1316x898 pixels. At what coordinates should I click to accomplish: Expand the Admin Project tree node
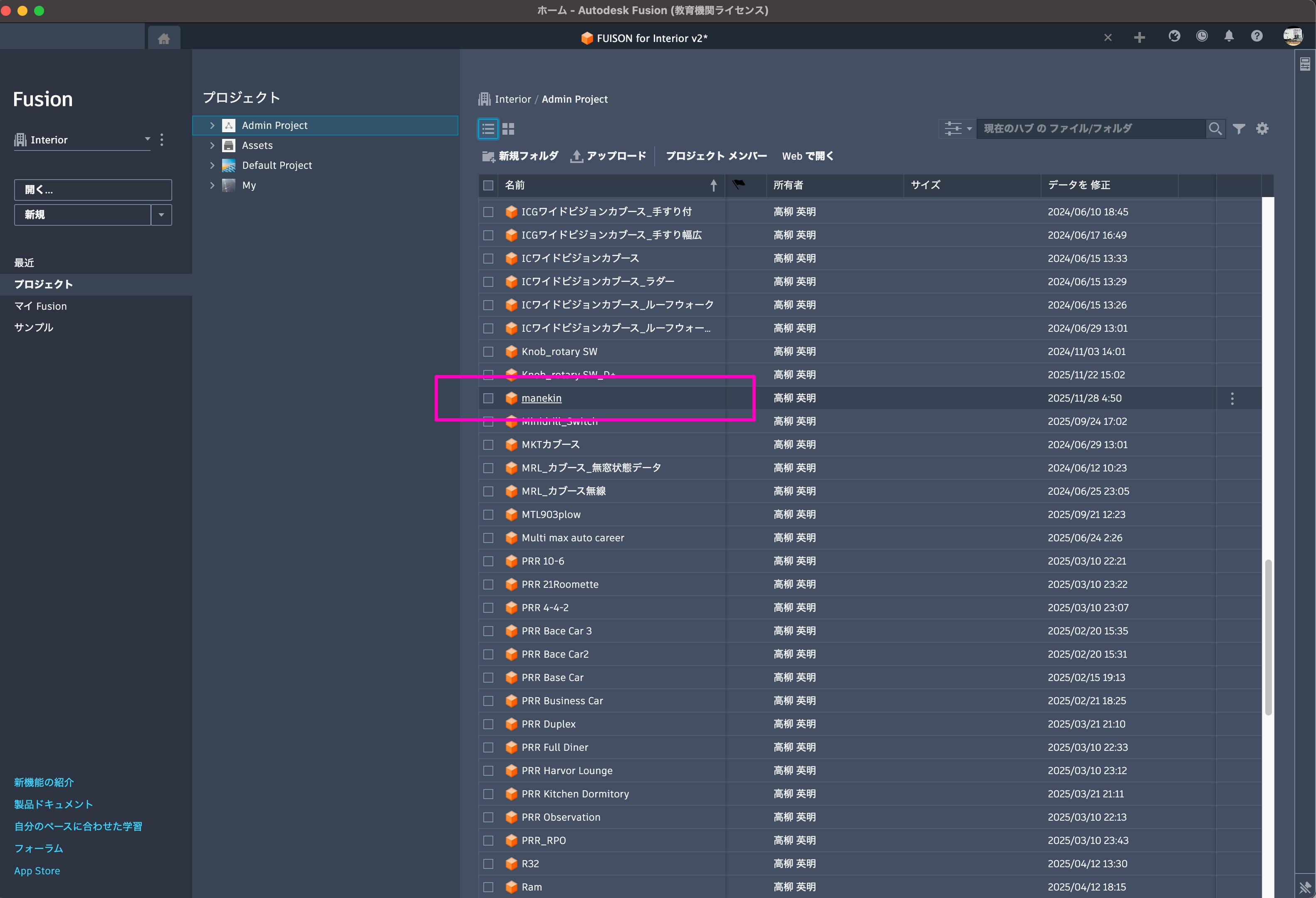tap(213, 126)
